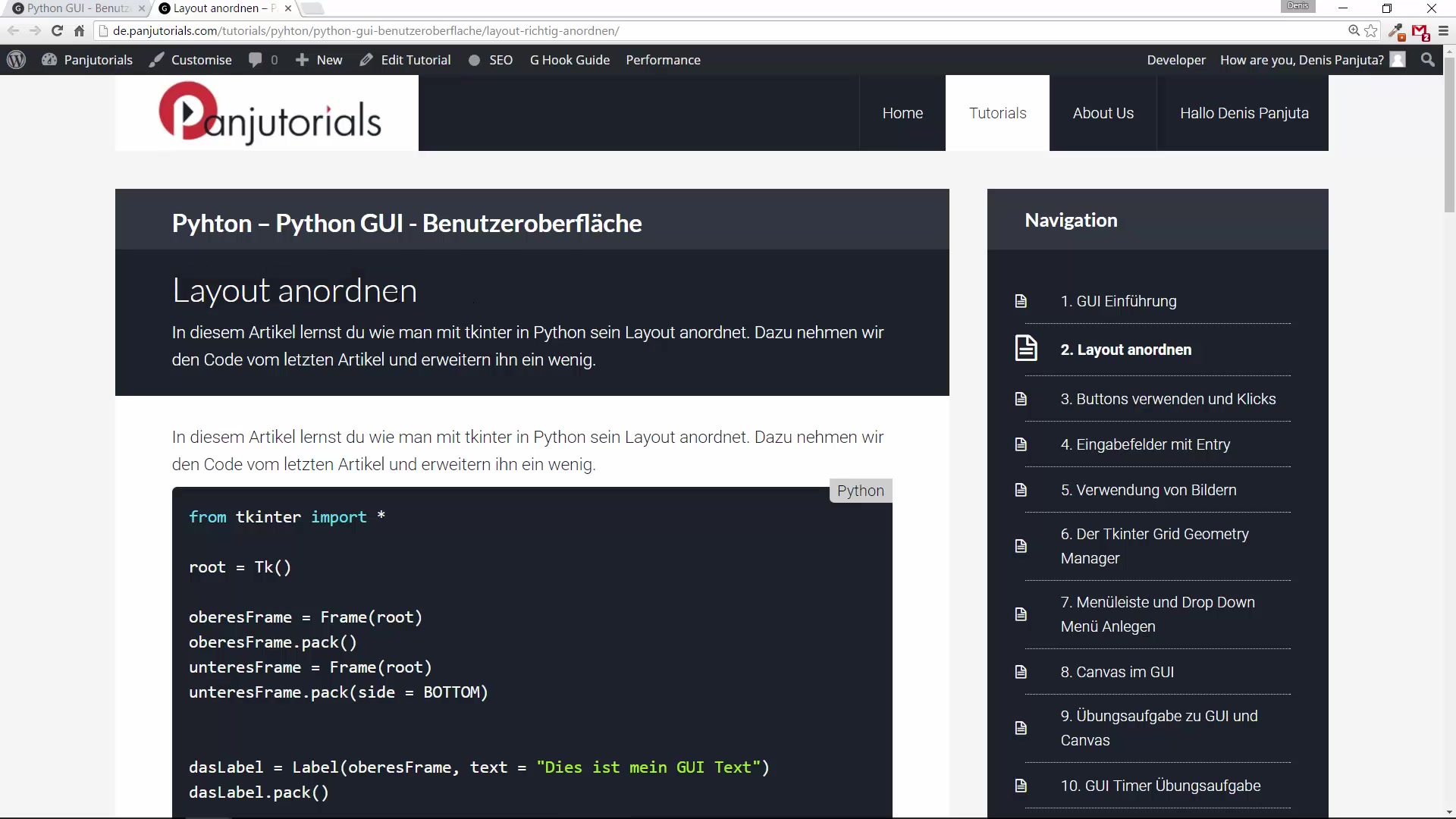Viewport: 1456px width, 819px height.
Task: Open the New content menu in admin bar
Action: 319,60
